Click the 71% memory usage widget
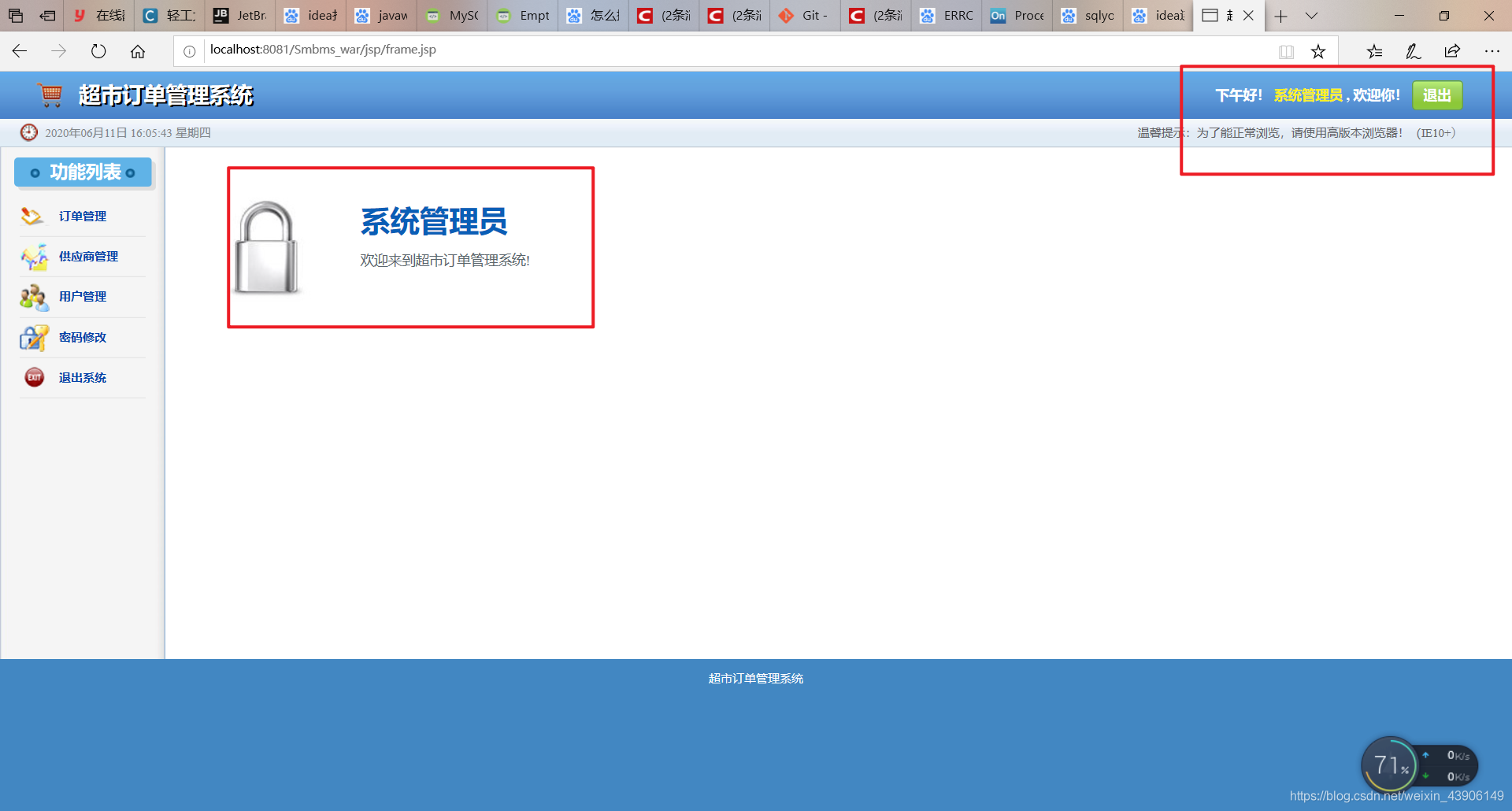Screen dimensions: 1512x811 1391,765
